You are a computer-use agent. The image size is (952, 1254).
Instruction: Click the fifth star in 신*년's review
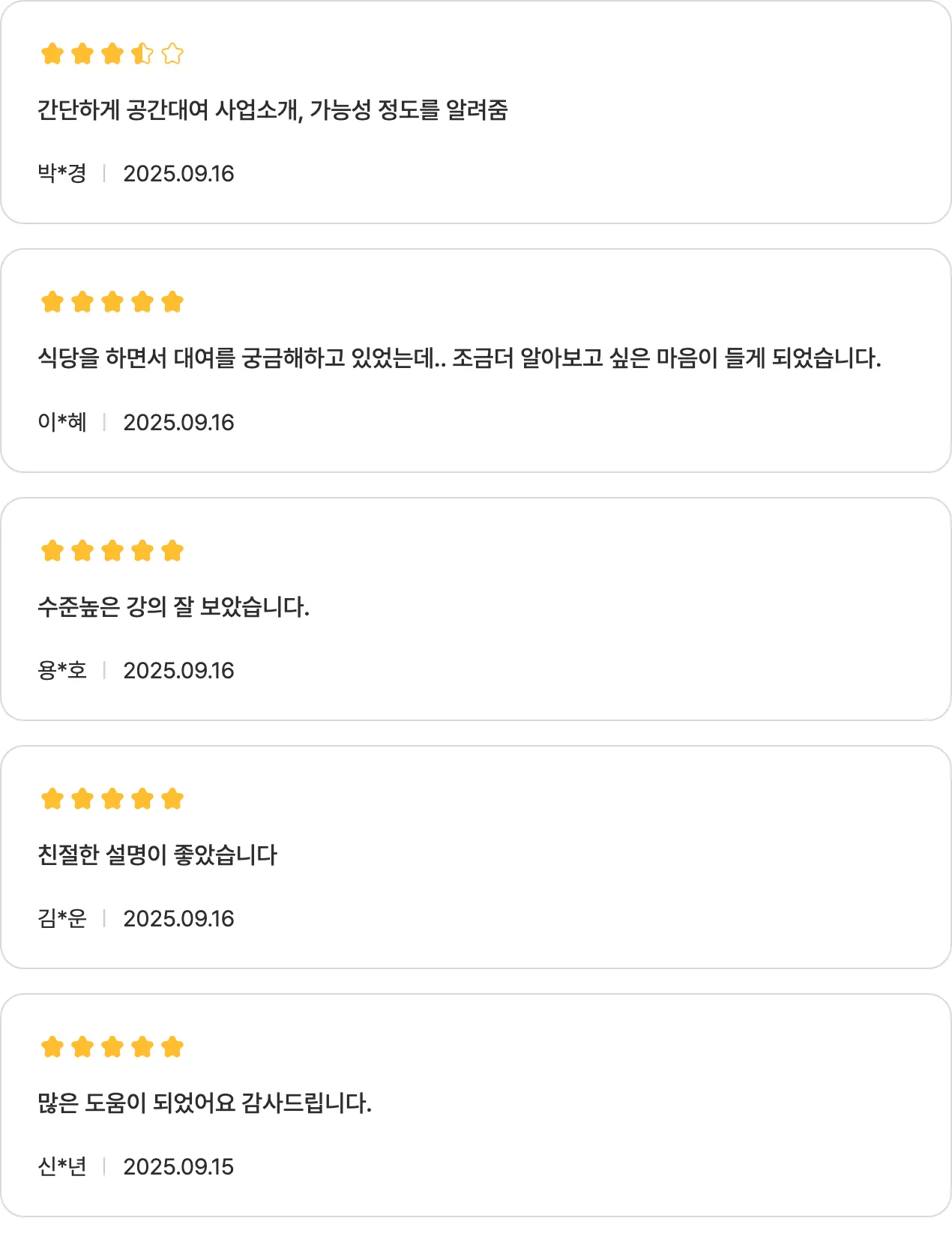(172, 1047)
